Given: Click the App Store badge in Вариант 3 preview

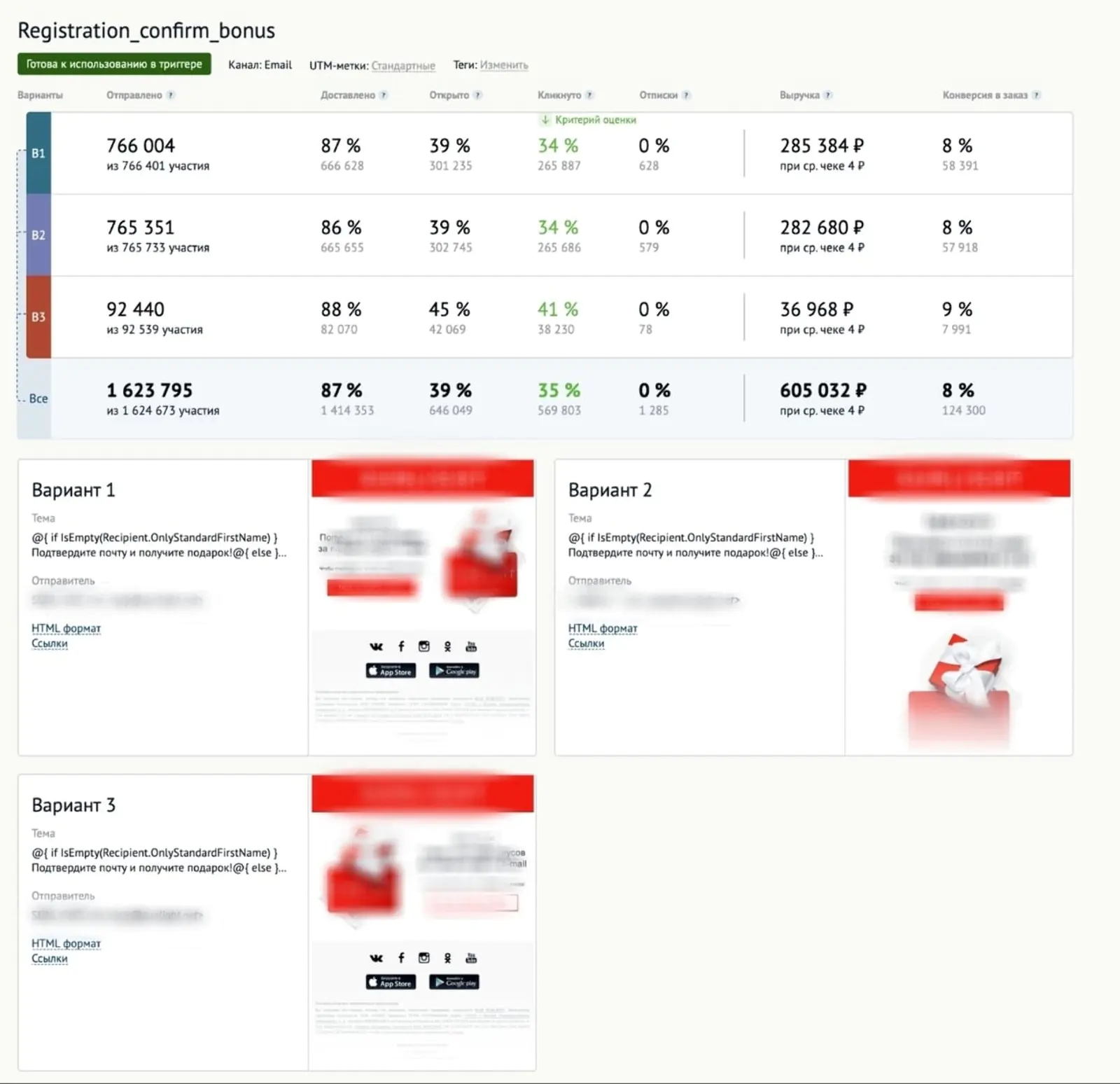Looking at the screenshot, I should tap(391, 982).
